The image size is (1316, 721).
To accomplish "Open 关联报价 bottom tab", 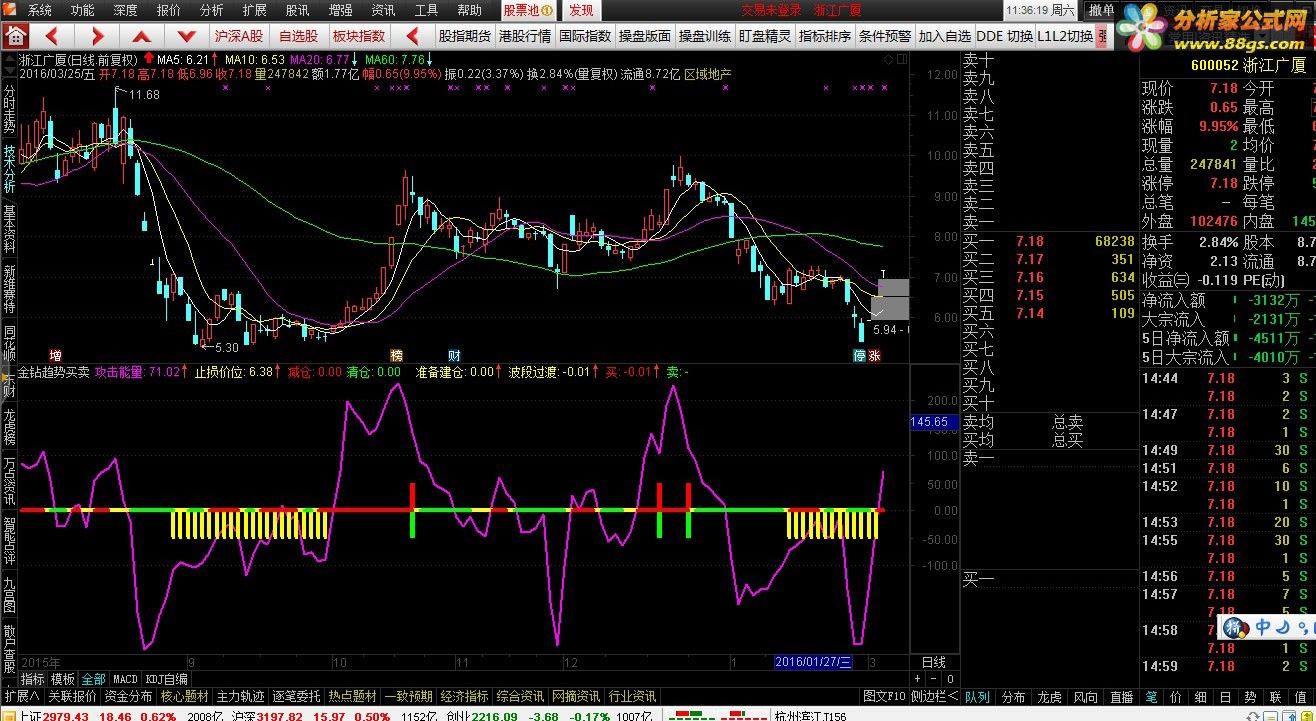I will [x=72, y=696].
